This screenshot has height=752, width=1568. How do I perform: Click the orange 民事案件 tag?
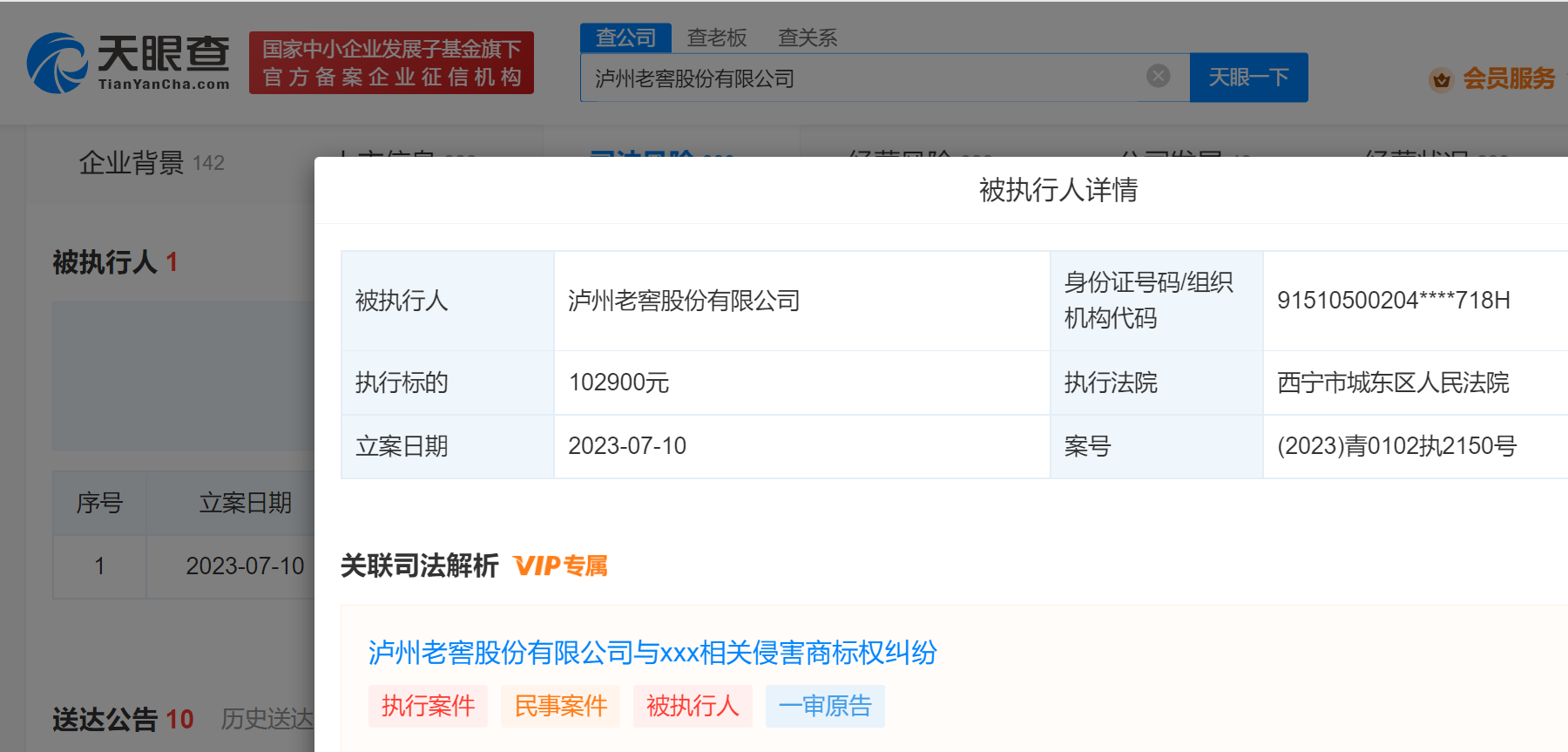[x=560, y=706]
